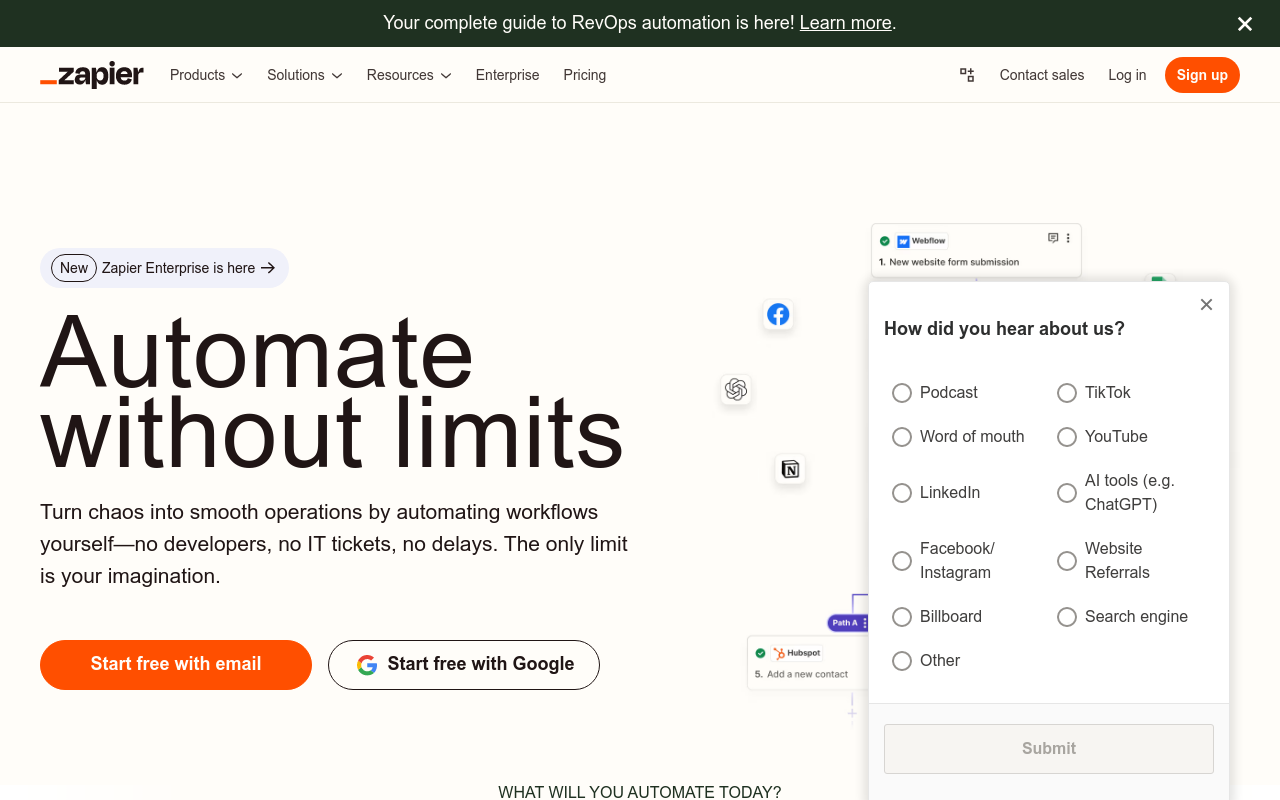Submit the survey response
This screenshot has width=1280, height=800.
click(x=1049, y=749)
